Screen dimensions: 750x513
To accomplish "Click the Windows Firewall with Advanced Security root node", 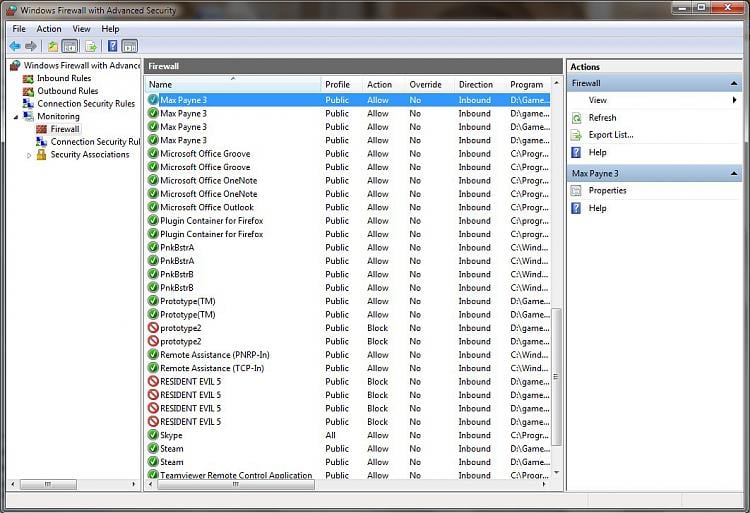I will point(82,65).
